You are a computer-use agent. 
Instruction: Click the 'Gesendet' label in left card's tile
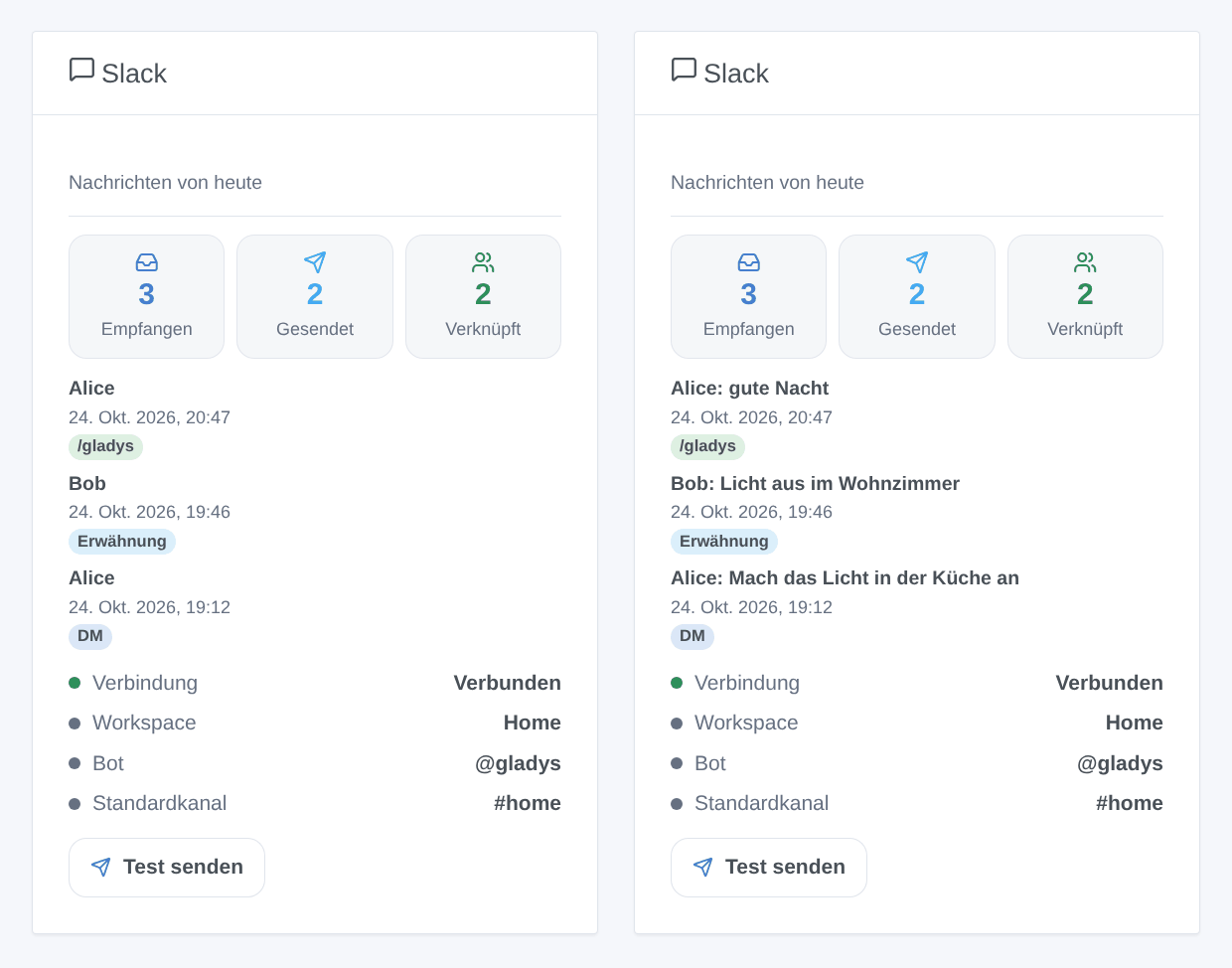coord(315,329)
